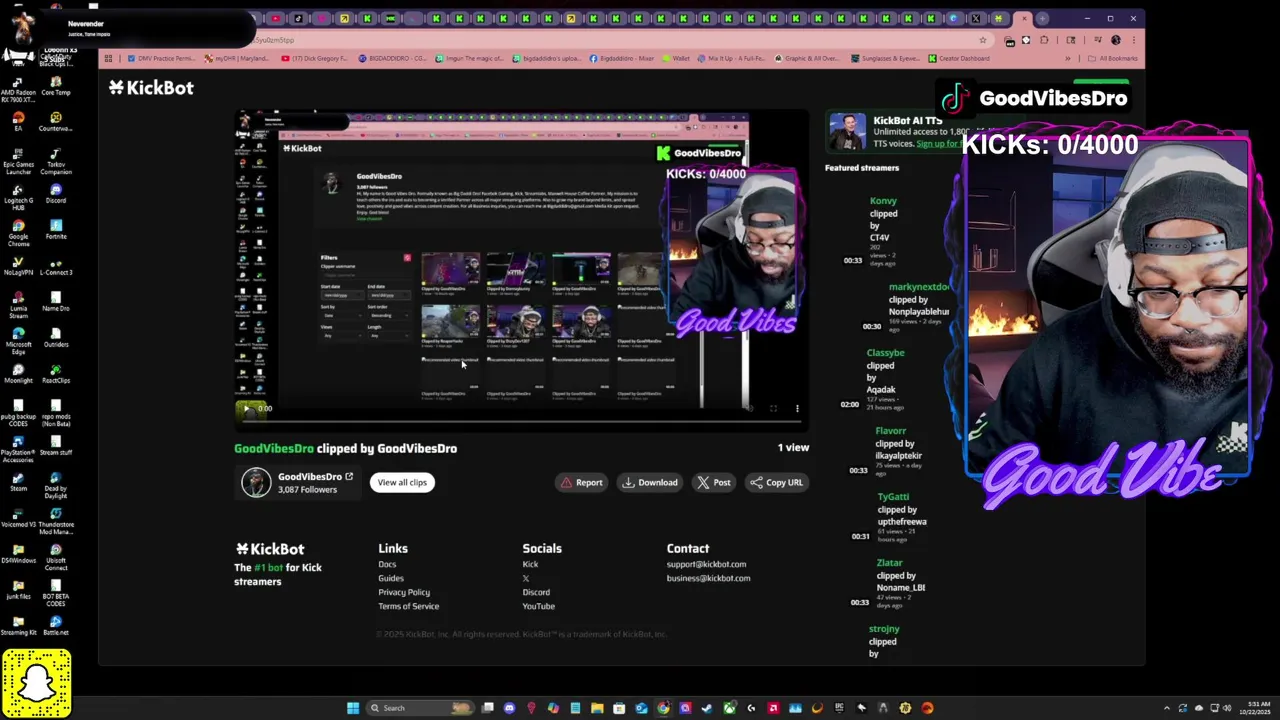Open the NoLagVPN desktop shortcut
This screenshot has height=720, width=1280.
18,265
